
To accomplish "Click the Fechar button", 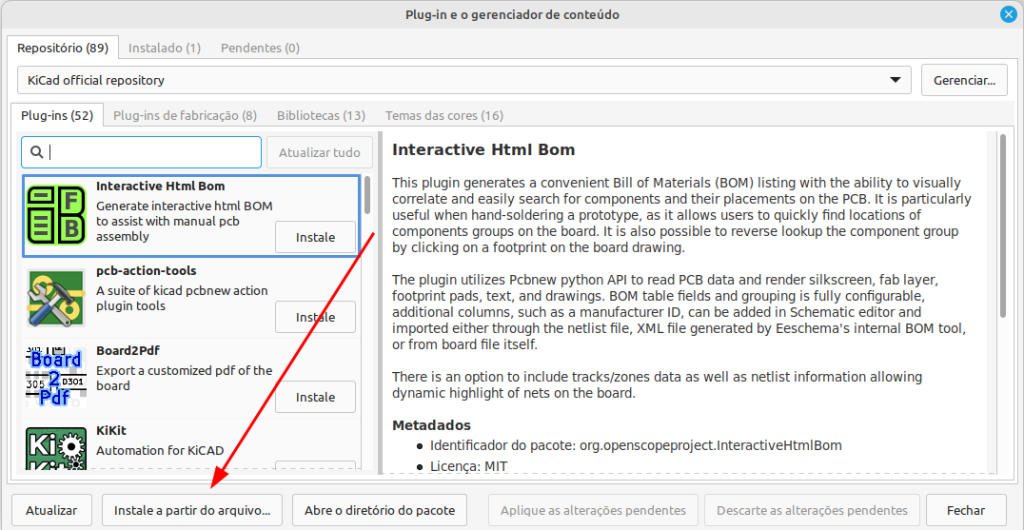I will click(x=967, y=510).
